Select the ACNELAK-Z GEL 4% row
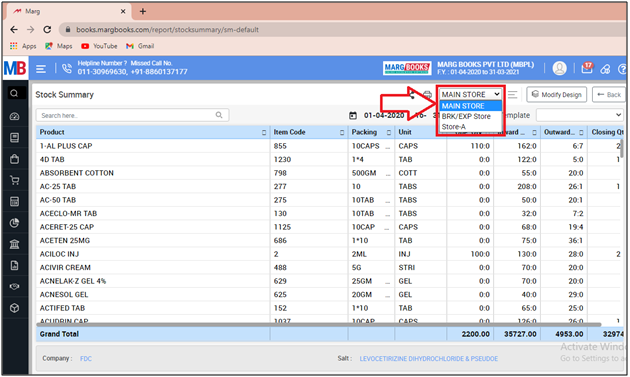 click(x=329, y=281)
